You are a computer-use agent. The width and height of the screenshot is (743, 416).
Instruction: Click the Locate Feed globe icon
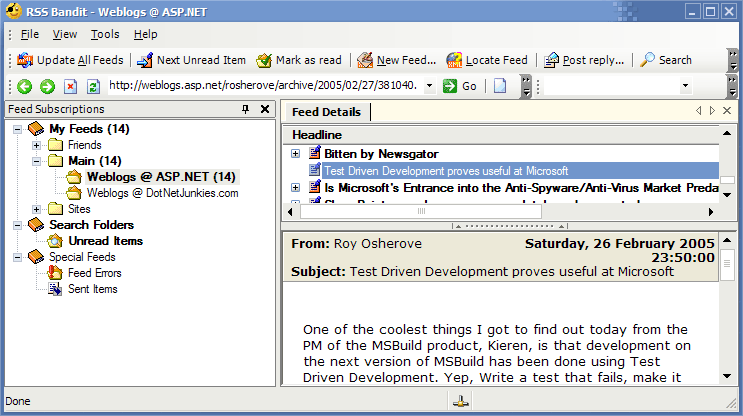tap(454, 60)
